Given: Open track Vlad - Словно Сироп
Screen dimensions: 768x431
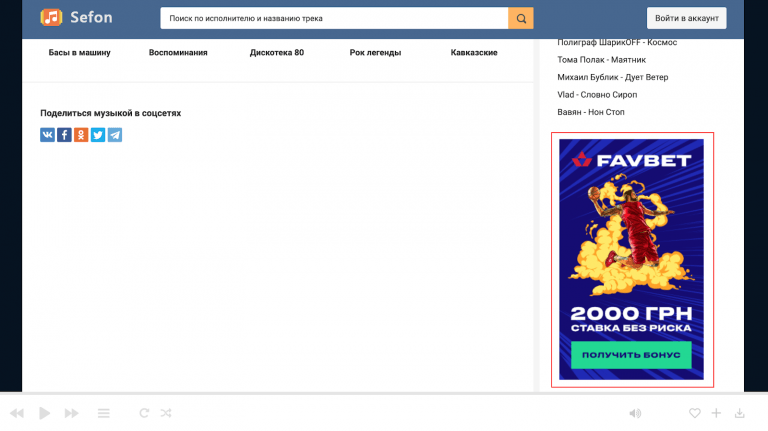Looking at the screenshot, I should pos(597,95).
